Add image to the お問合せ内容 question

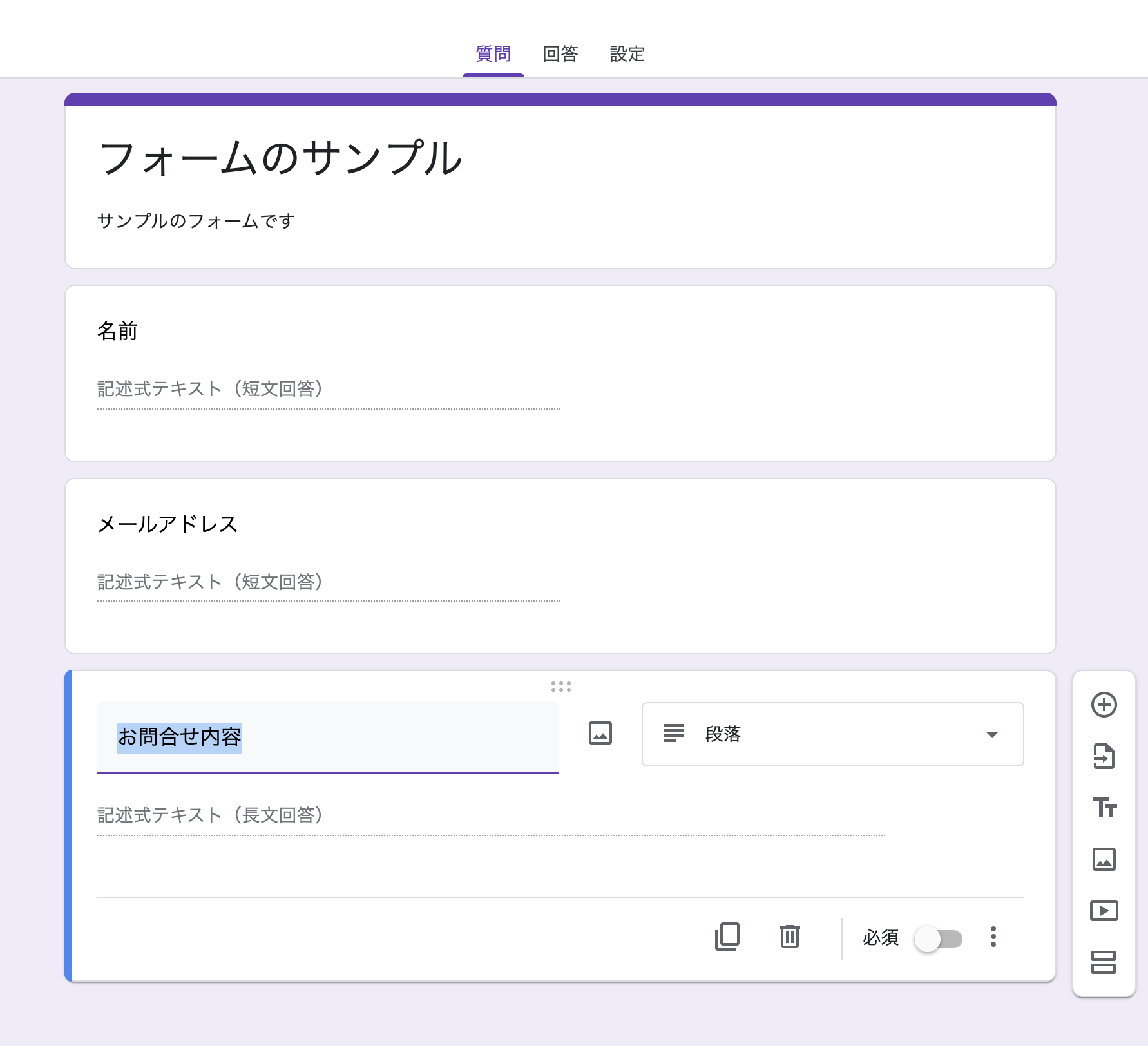tap(600, 734)
